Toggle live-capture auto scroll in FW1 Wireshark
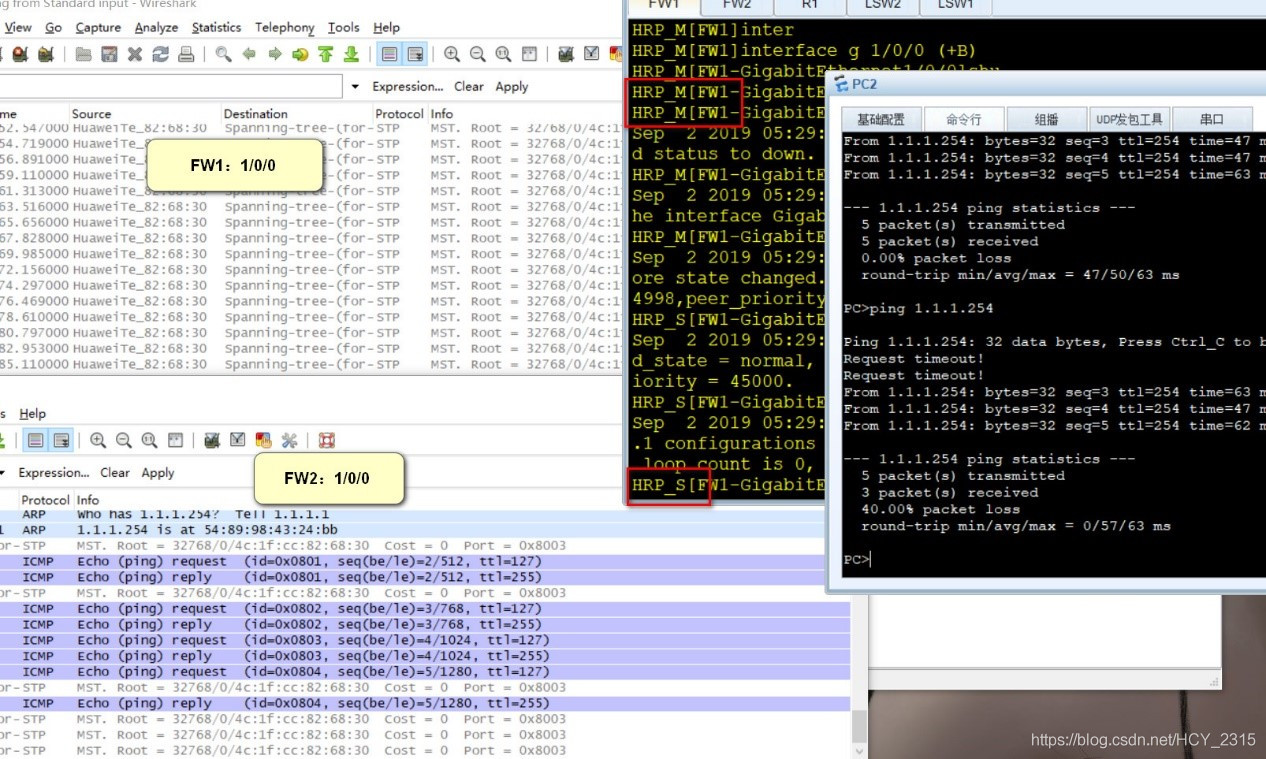The height and width of the screenshot is (759, 1266). point(415,54)
